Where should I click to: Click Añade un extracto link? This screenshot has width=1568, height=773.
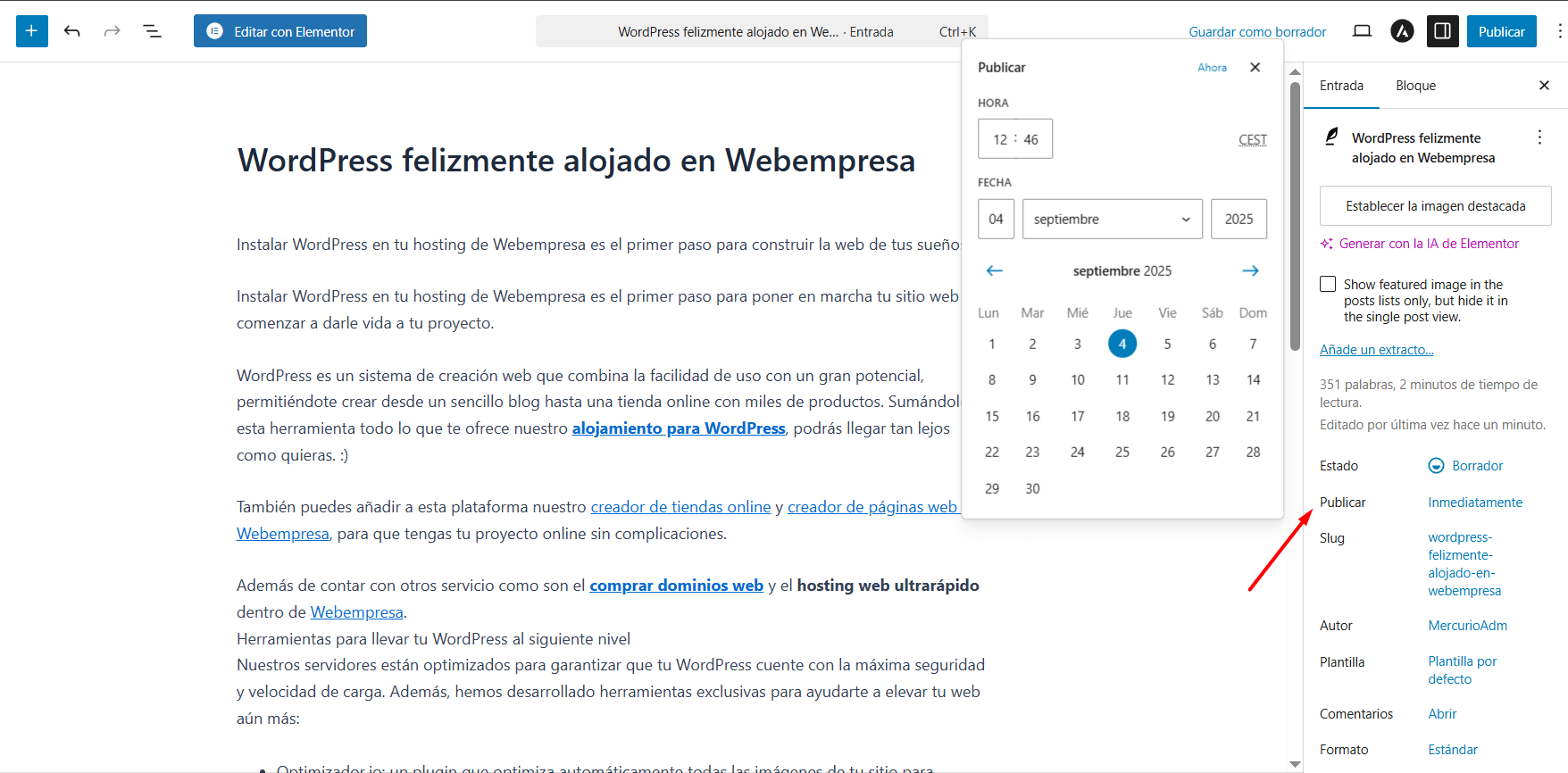1376,350
